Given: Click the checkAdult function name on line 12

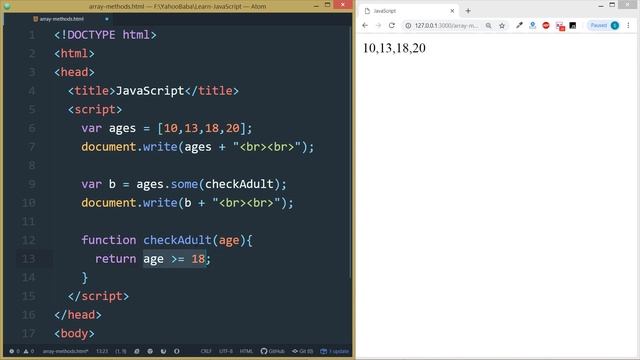Looking at the screenshot, I should pos(178,240).
